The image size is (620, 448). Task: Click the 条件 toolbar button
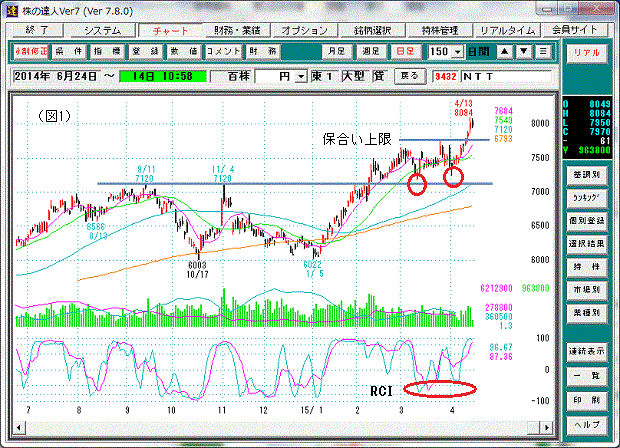[x=69, y=51]
